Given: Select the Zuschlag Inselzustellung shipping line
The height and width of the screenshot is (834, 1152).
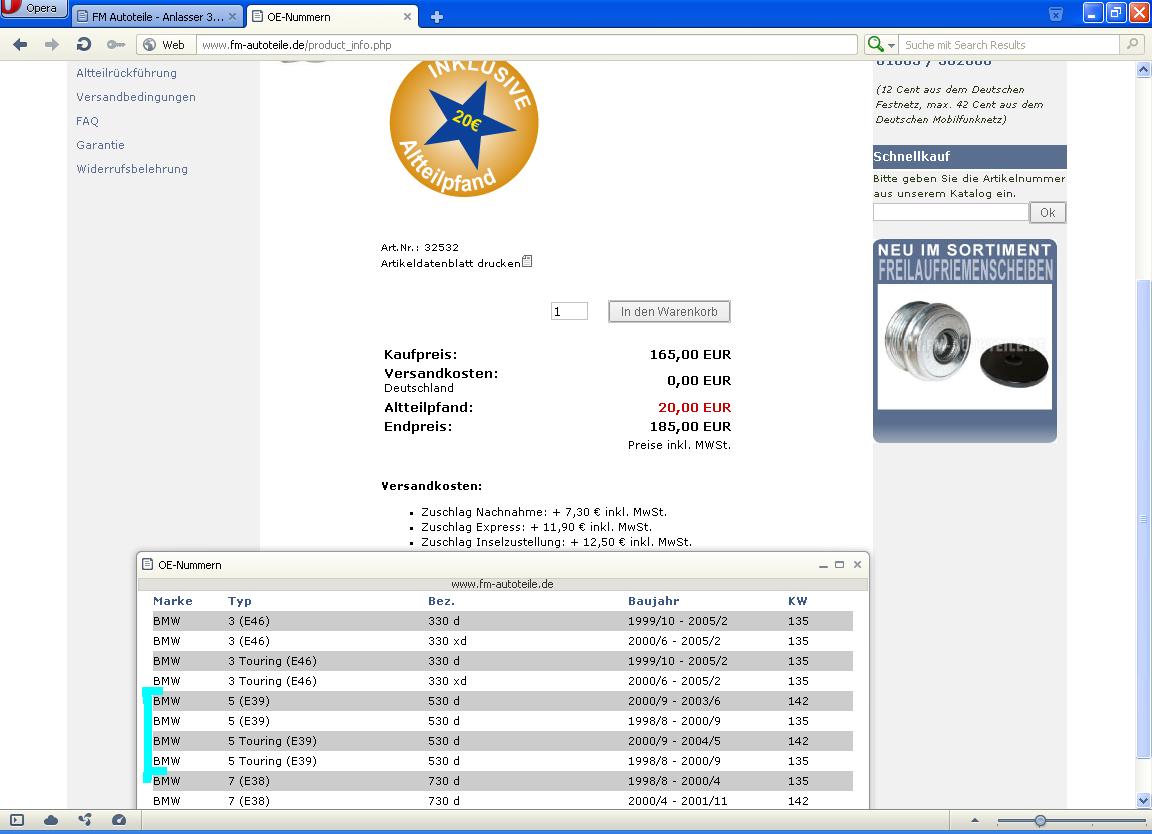Looking at the screenshot, I should [556, 542].
